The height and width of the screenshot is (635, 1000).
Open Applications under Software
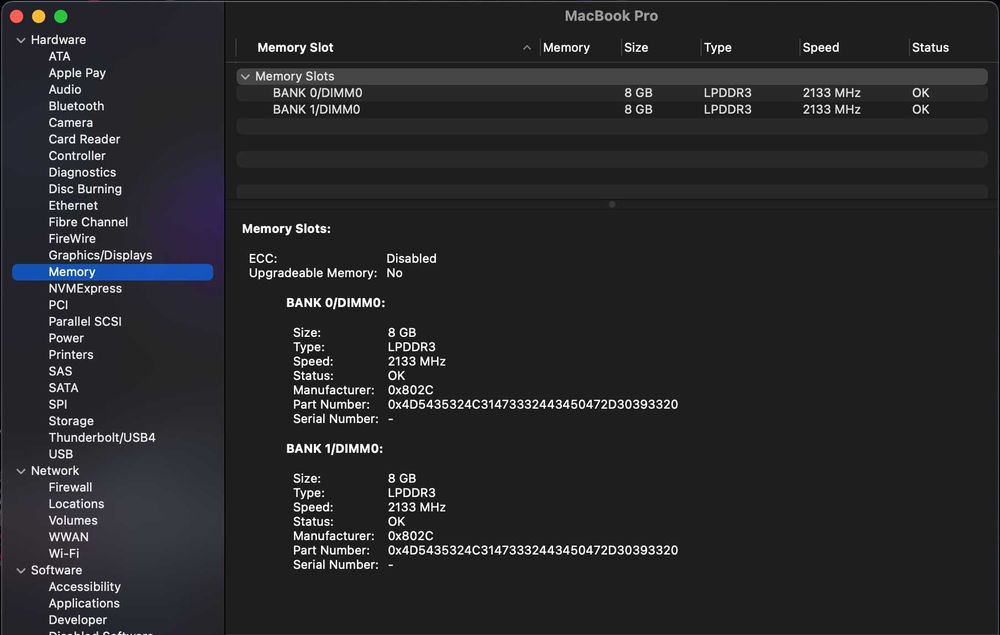[84, 603]
